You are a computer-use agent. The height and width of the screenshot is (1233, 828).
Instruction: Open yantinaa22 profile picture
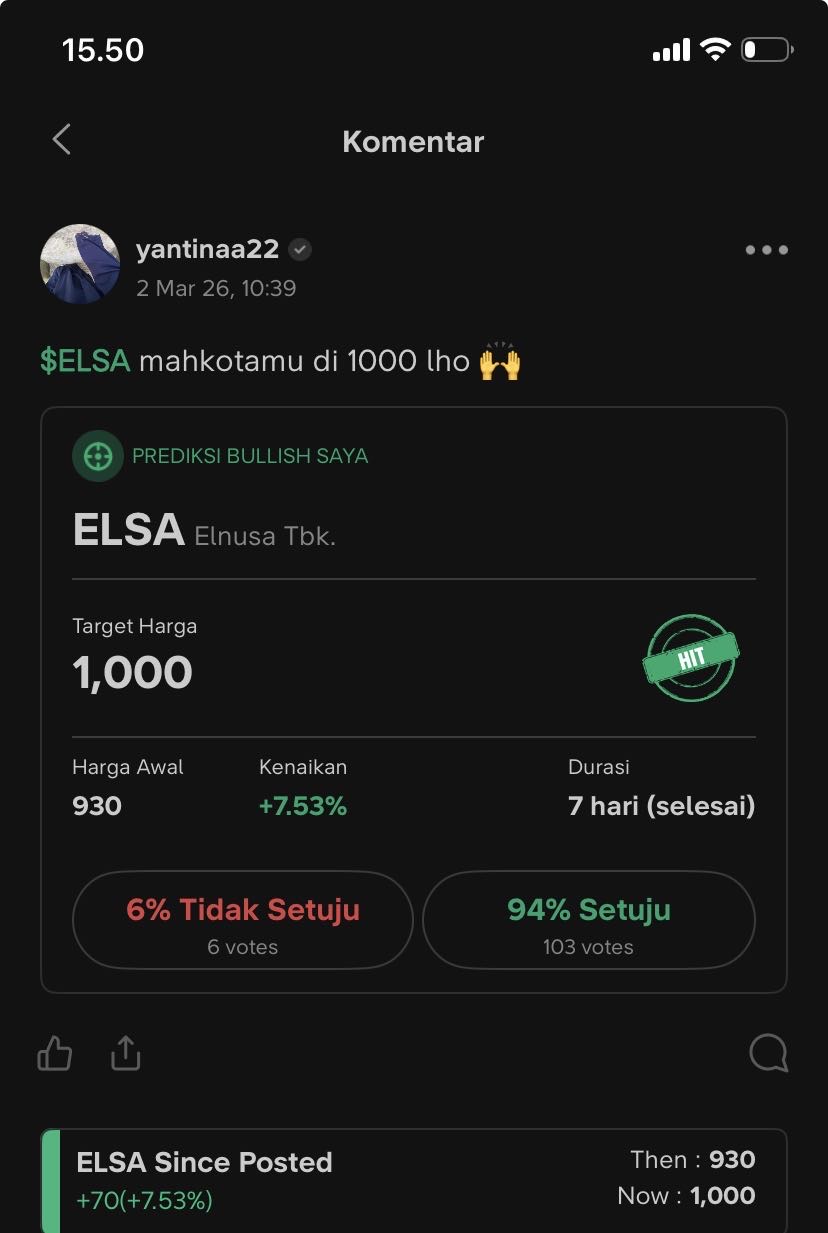point(80,263)
